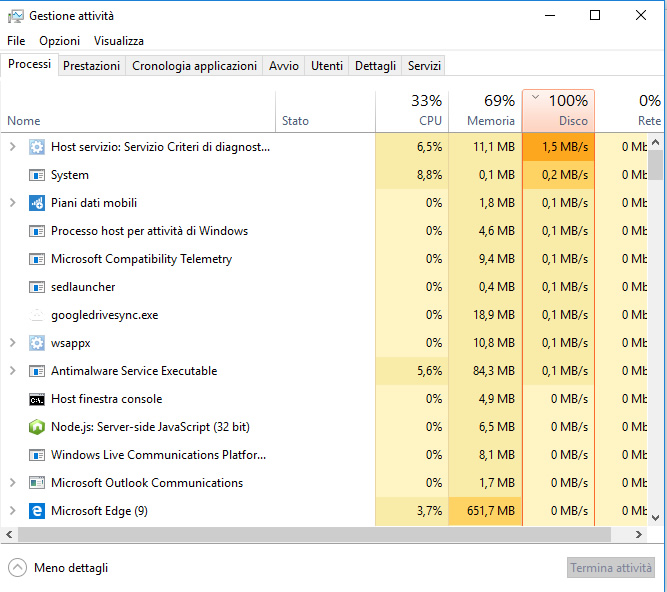Sort by the Disco column header
This screenshot has width=667, height=592.
pos(558,111)
